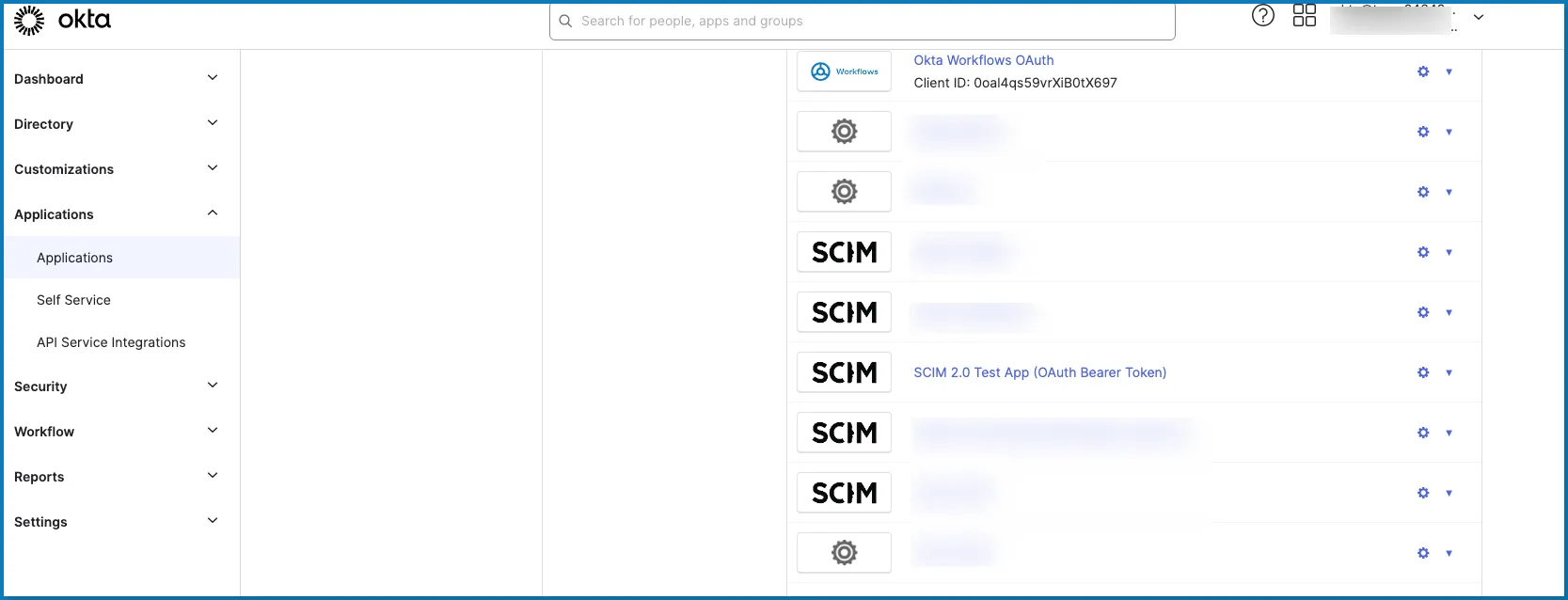Open the apps grid icon in header
This screenshot has width=1568, height=600.
[x=1304, y=16]
